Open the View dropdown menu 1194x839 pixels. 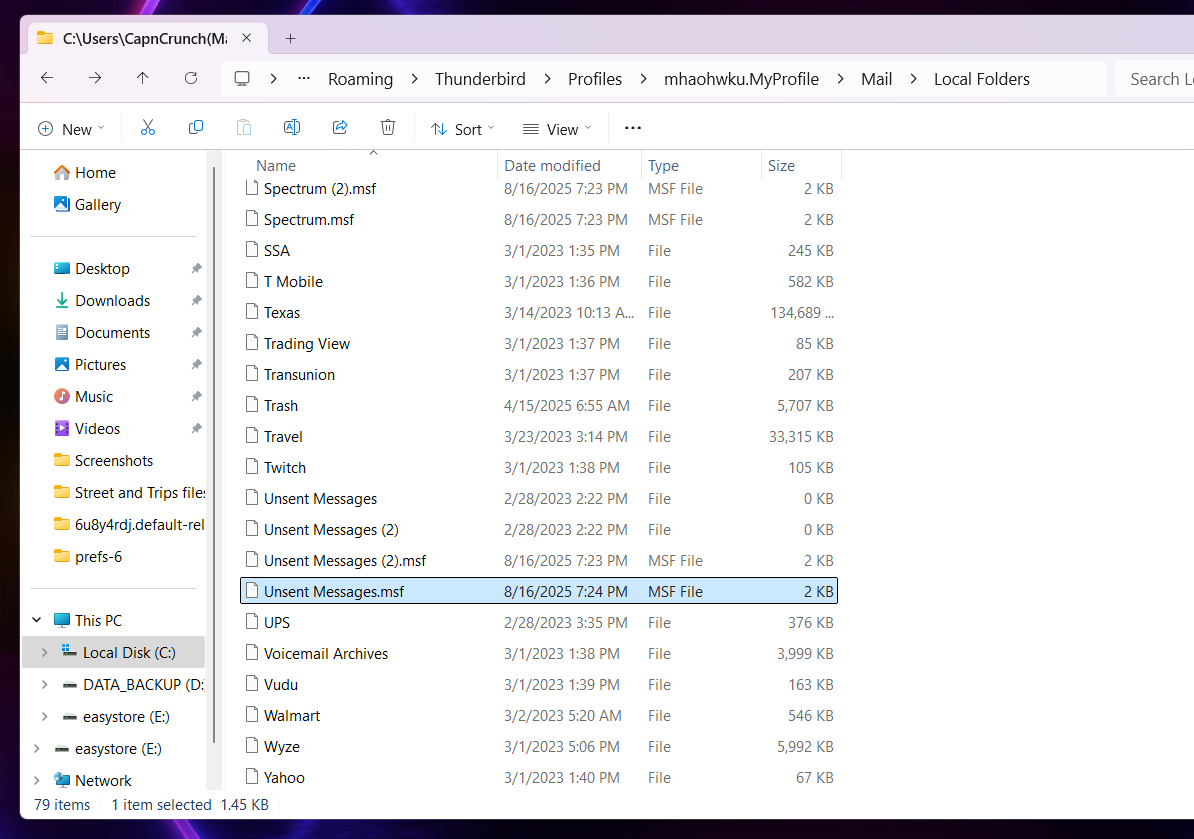point(557,129)
